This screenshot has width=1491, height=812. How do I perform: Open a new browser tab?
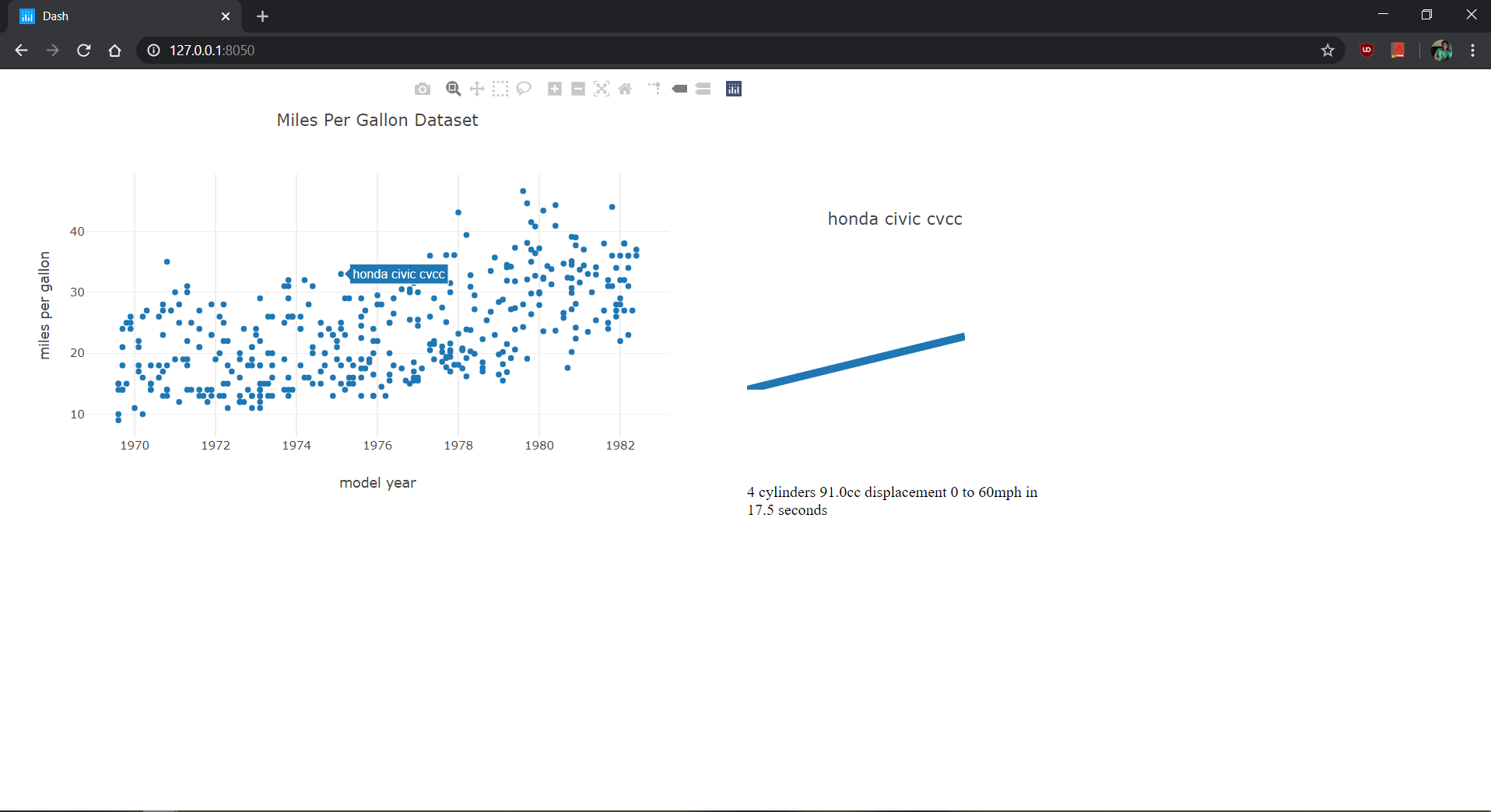263,16
